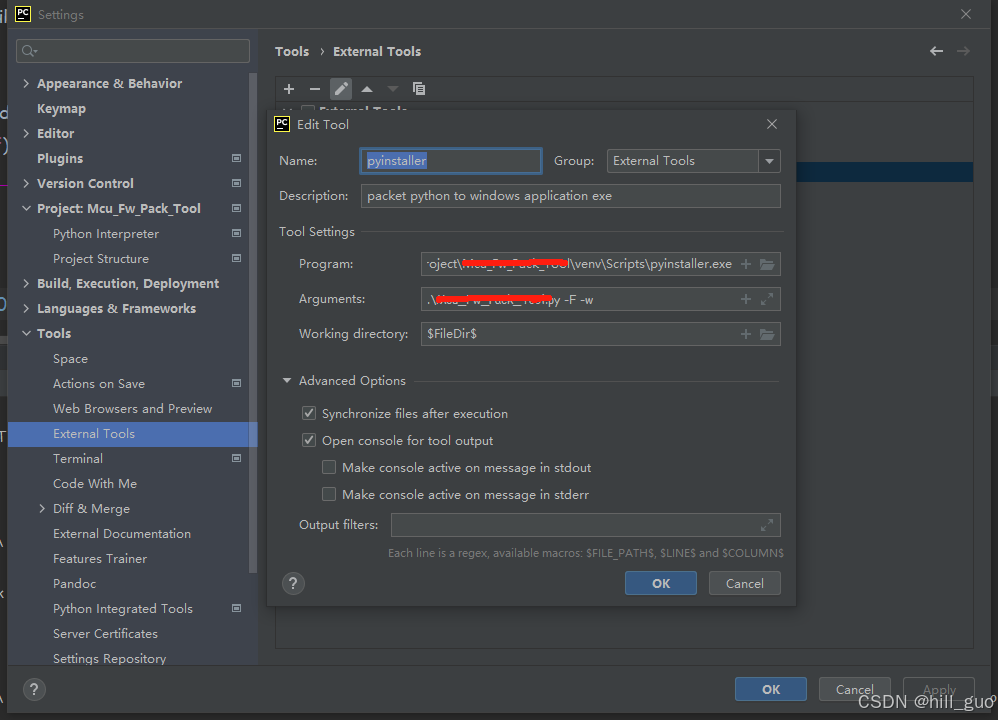Click Cancel in the Edit Tool dialog

pyautogui.click(x=744, y=583)
